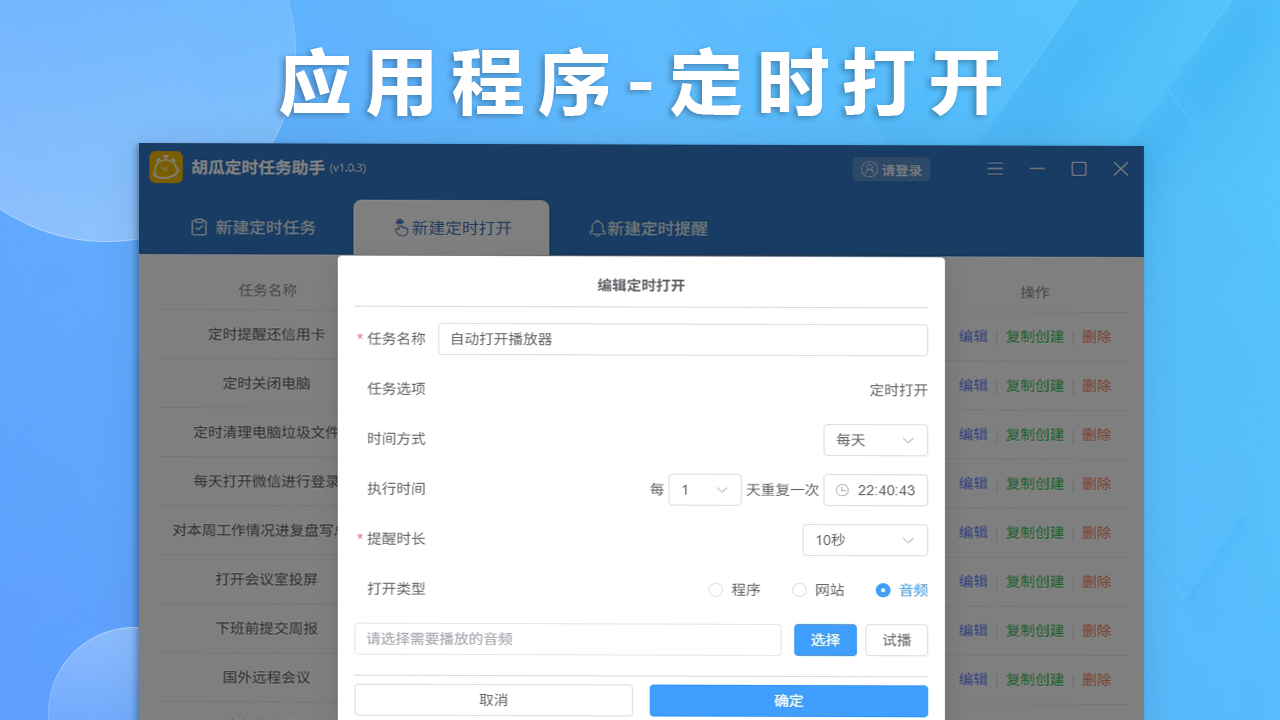
Task: Click the clipboard icon on 新建定时任务 tab
Action: coord(198,227)
